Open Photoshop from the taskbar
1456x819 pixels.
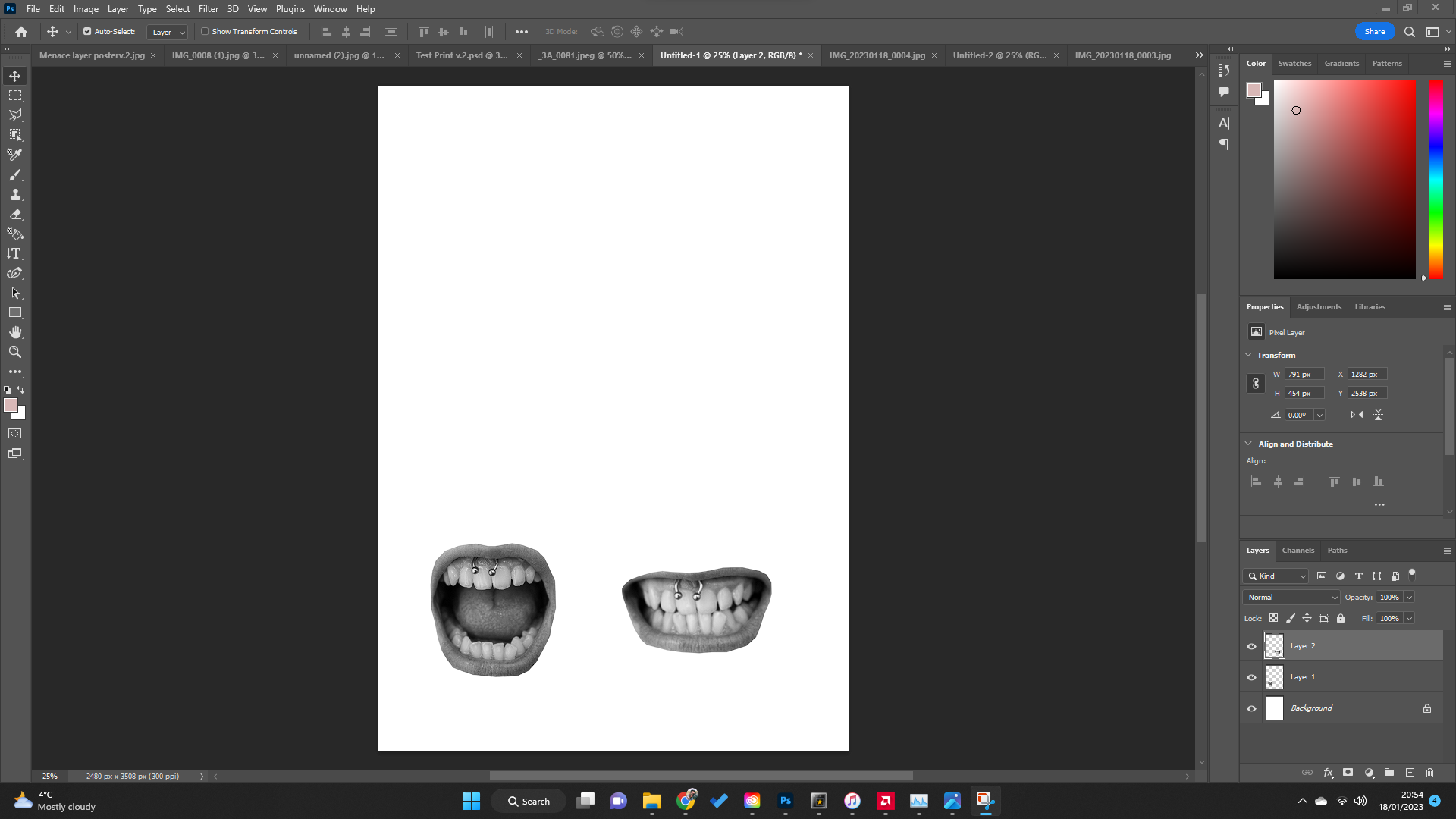pyautogui.click(x=785, y=801)
